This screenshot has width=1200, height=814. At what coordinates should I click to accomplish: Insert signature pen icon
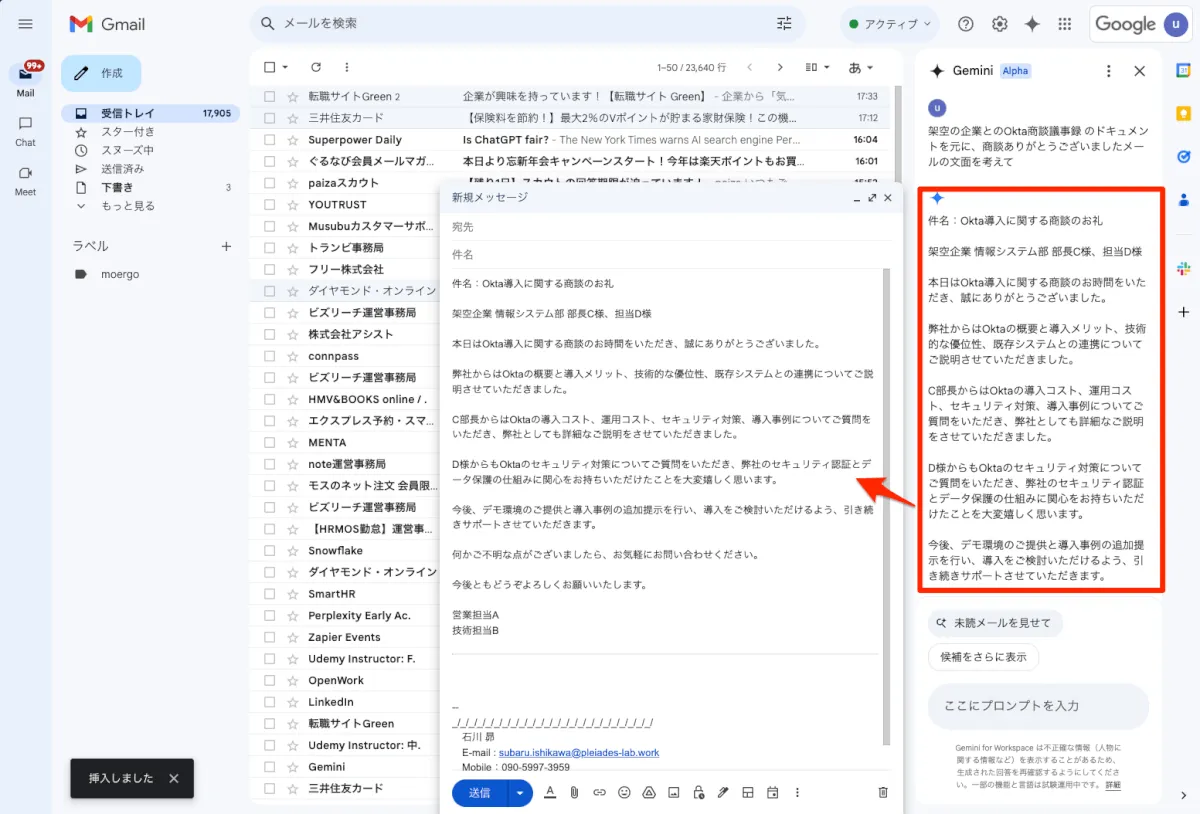point(723,792)
